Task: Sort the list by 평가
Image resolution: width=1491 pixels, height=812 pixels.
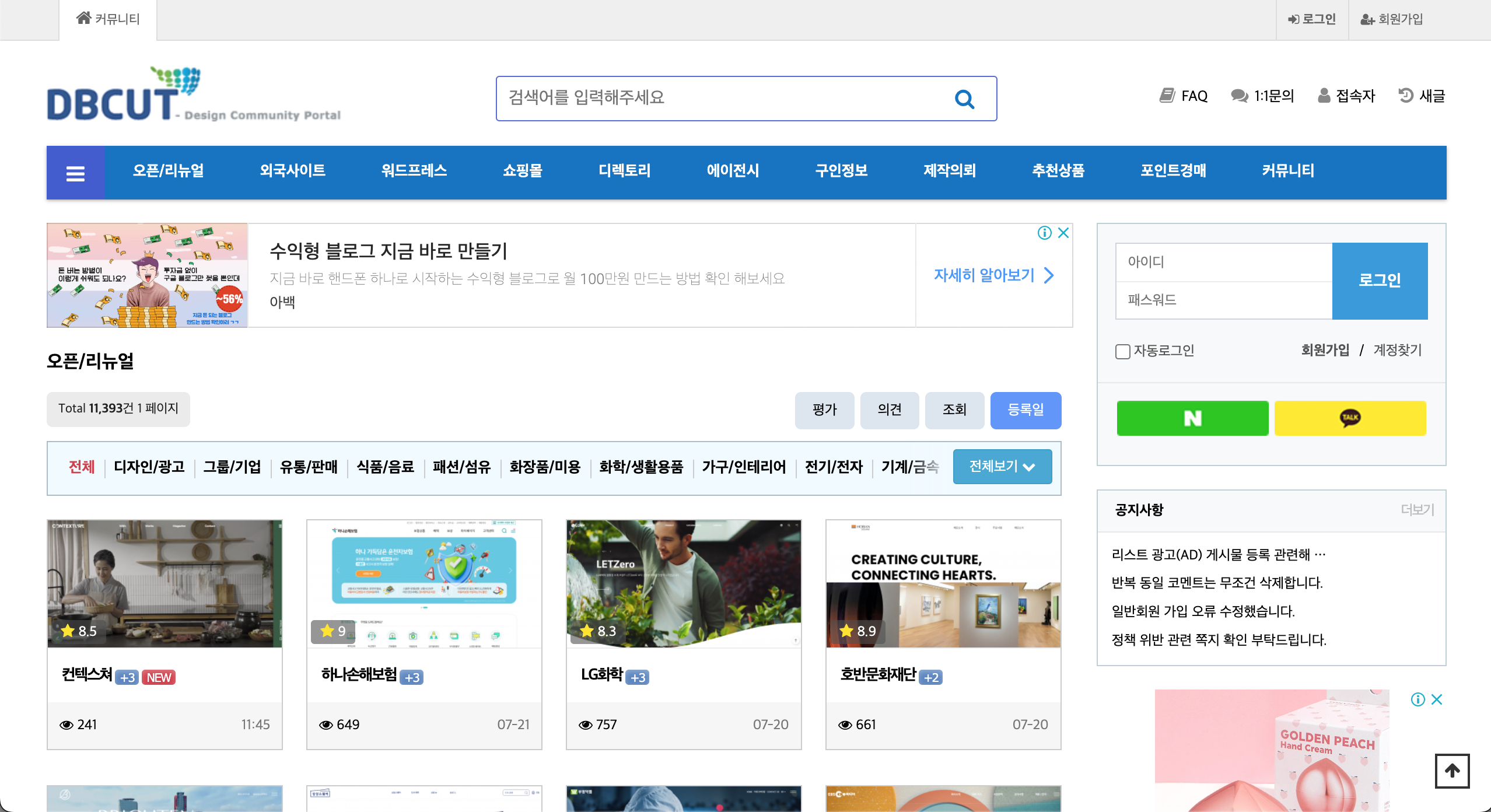Action: 824,410
